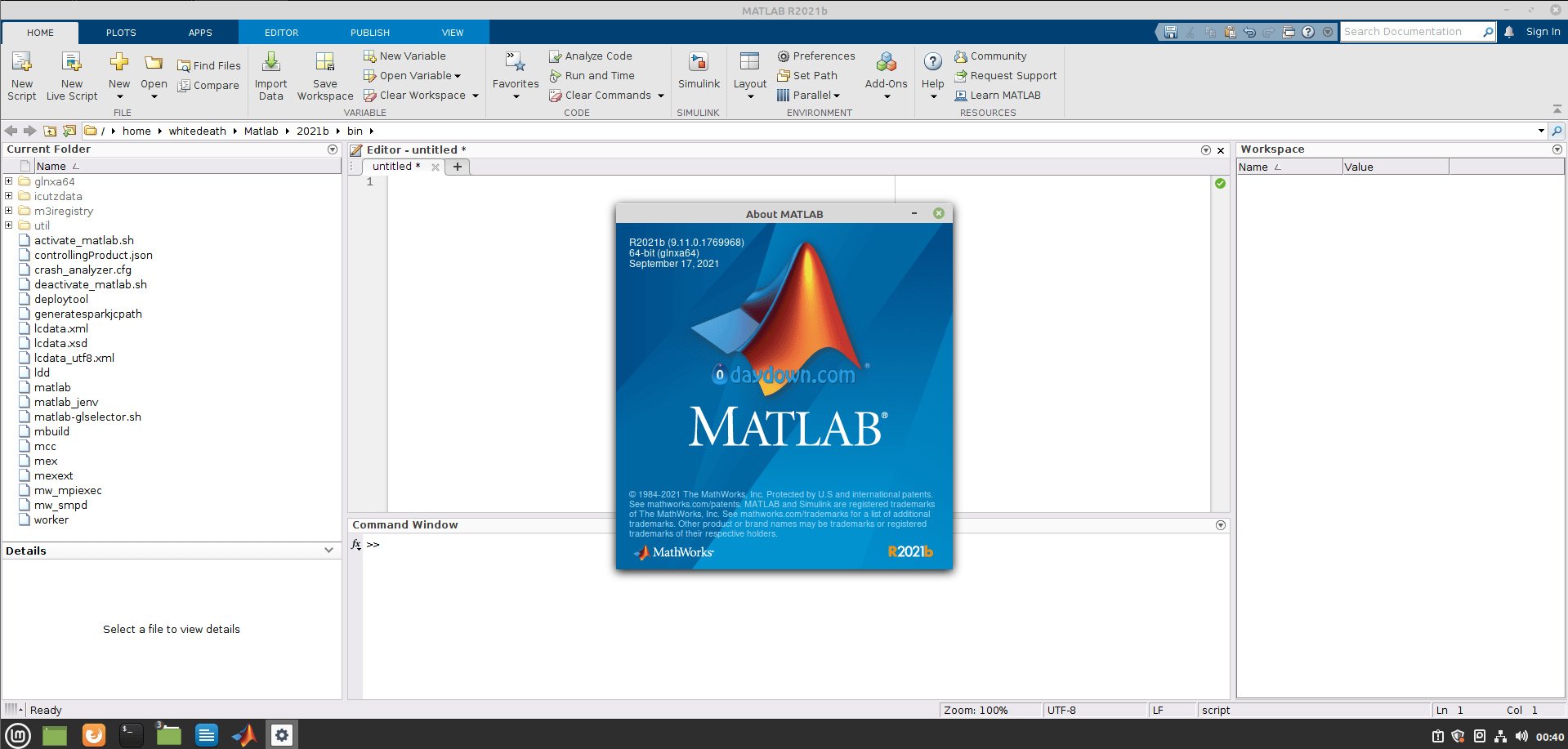Open Firefox from the taskbar
The image size is (1568, 749).
pos(94,735)
